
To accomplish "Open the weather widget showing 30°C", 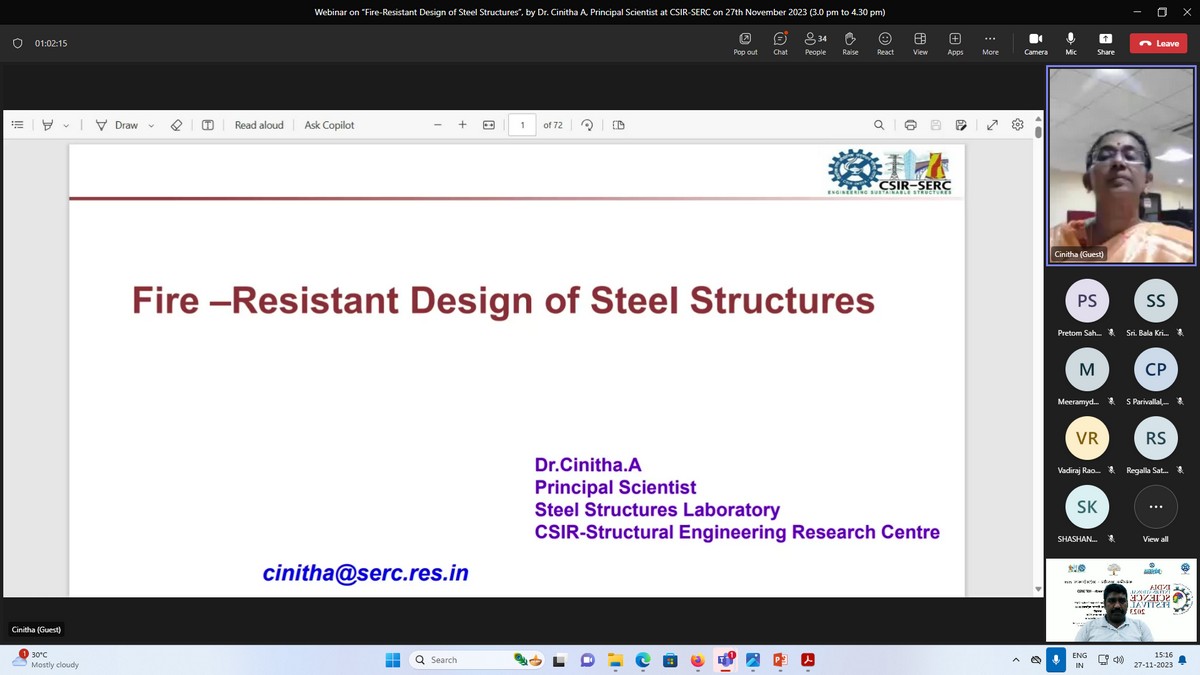I will [45, 660].
